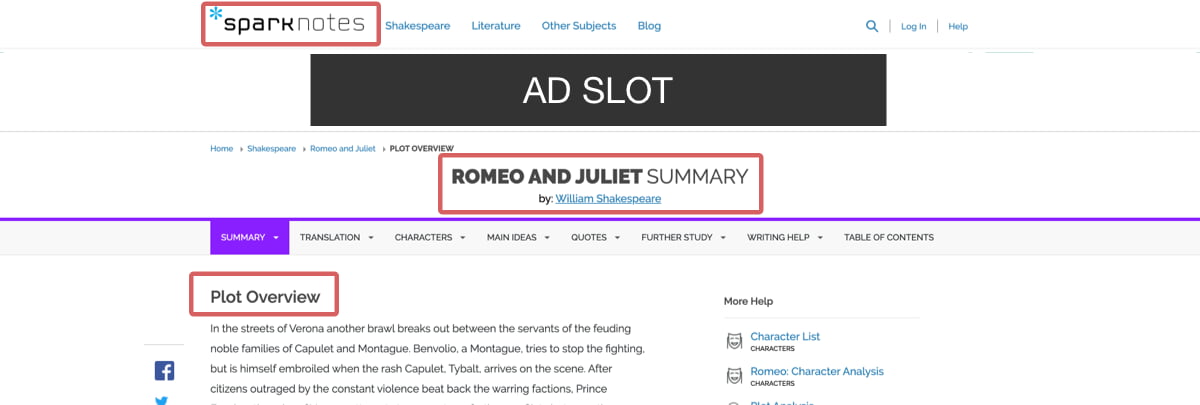Expand Further Study dropdown arrow
1200x405 pixels.
[x=723, y=238]
